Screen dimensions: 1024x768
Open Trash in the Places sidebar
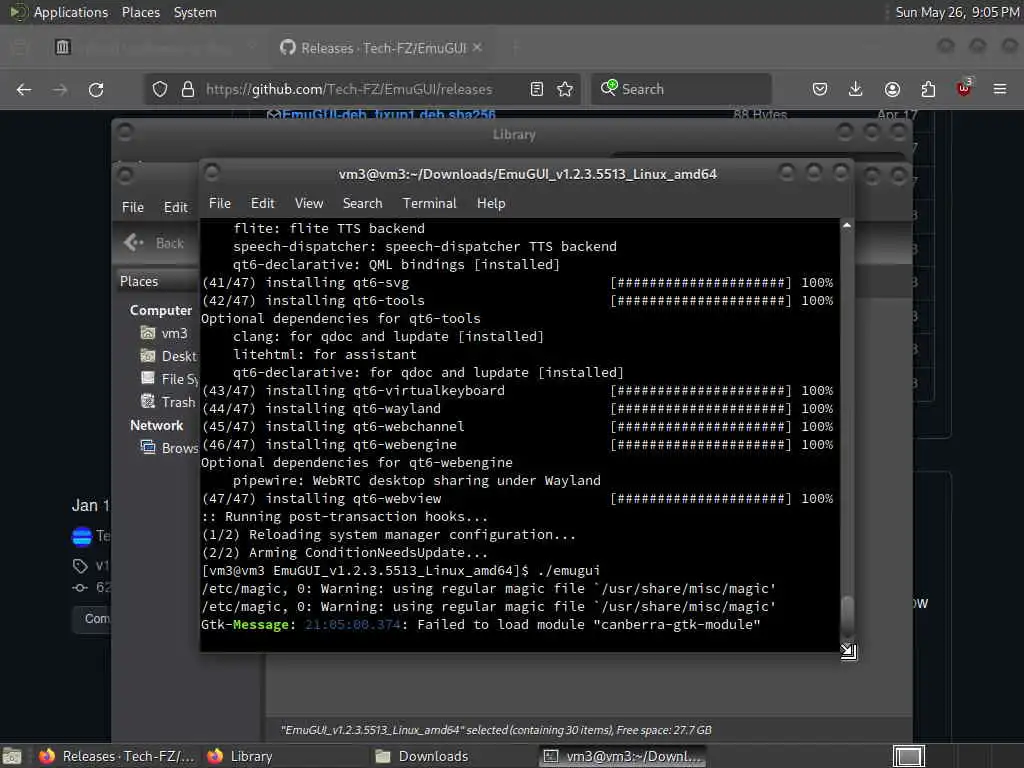[x=168, y=402]
